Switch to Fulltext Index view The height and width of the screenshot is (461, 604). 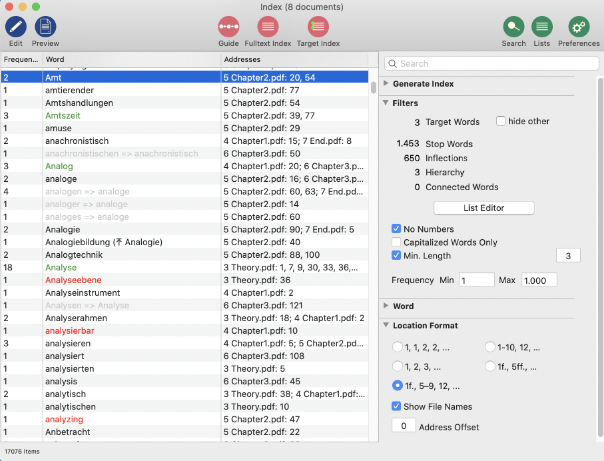click(x=268, y=27)
